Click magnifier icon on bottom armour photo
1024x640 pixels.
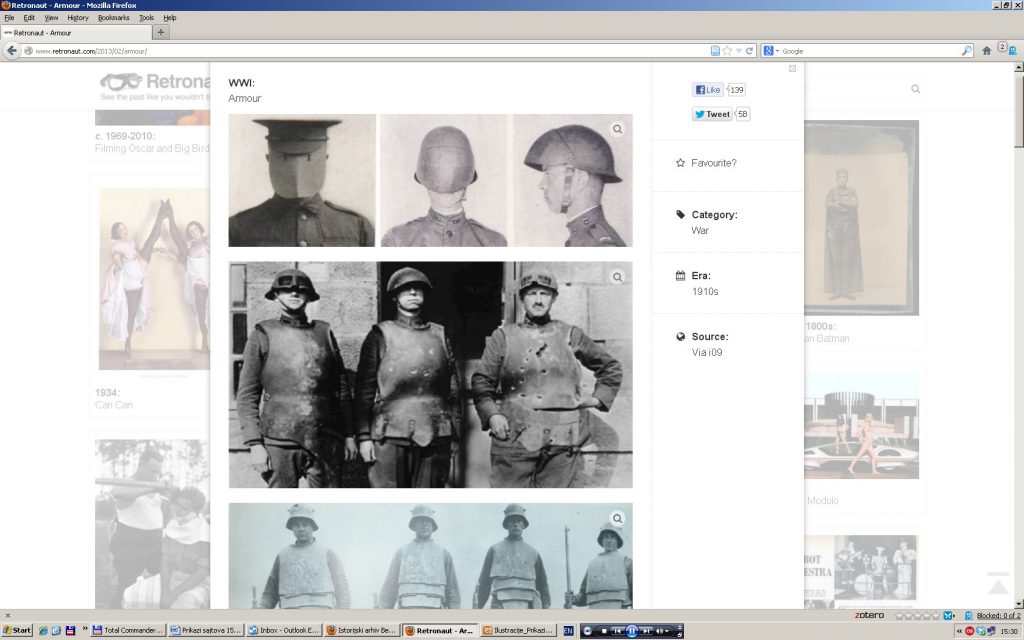pos(618,518)
